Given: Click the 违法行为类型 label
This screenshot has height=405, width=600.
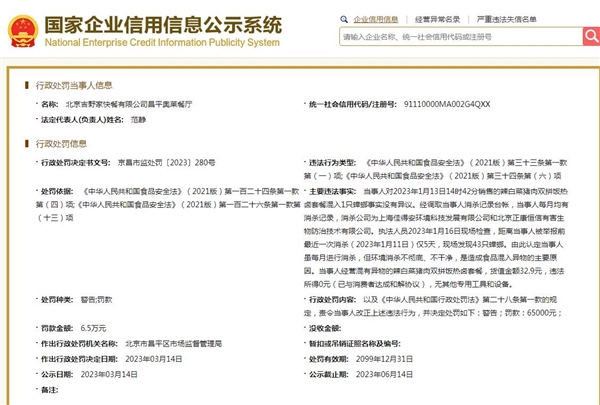Looking at the screenshot, I should pyautogui.click(x=333, y=163).
